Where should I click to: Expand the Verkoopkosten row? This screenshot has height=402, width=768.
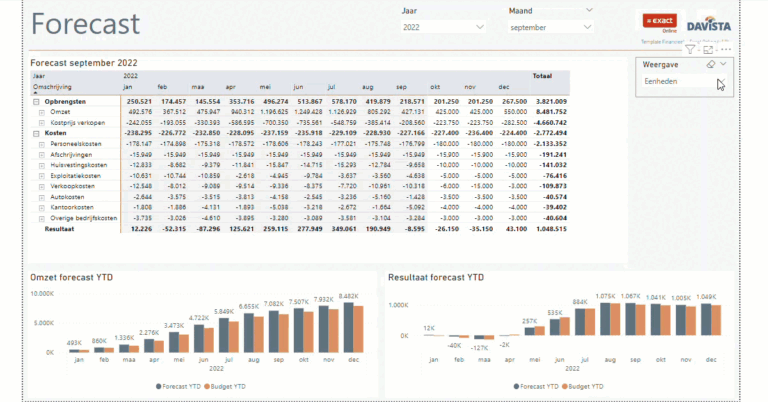42,187
